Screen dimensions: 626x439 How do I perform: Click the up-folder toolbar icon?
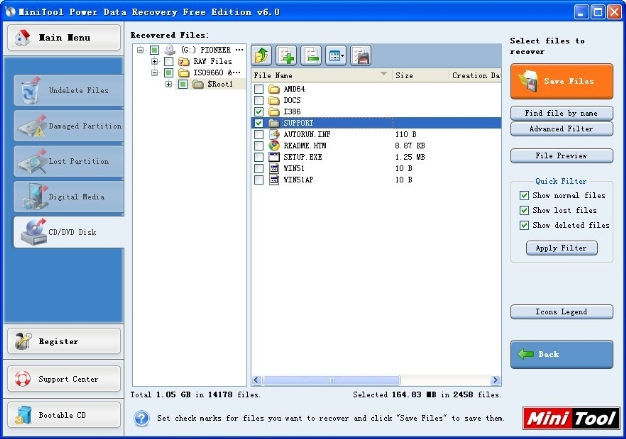(261, 55)
